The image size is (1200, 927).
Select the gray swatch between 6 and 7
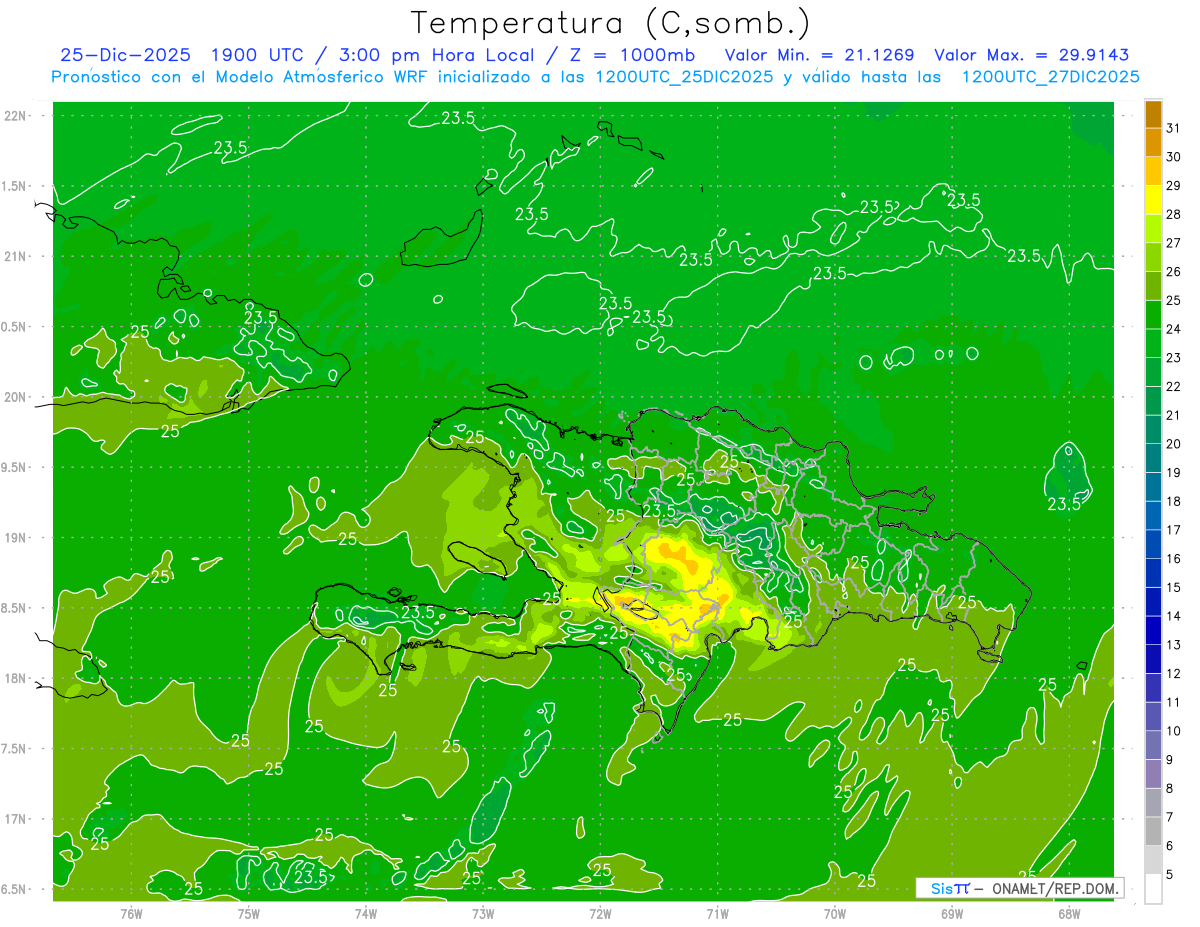click(1153, 831)
